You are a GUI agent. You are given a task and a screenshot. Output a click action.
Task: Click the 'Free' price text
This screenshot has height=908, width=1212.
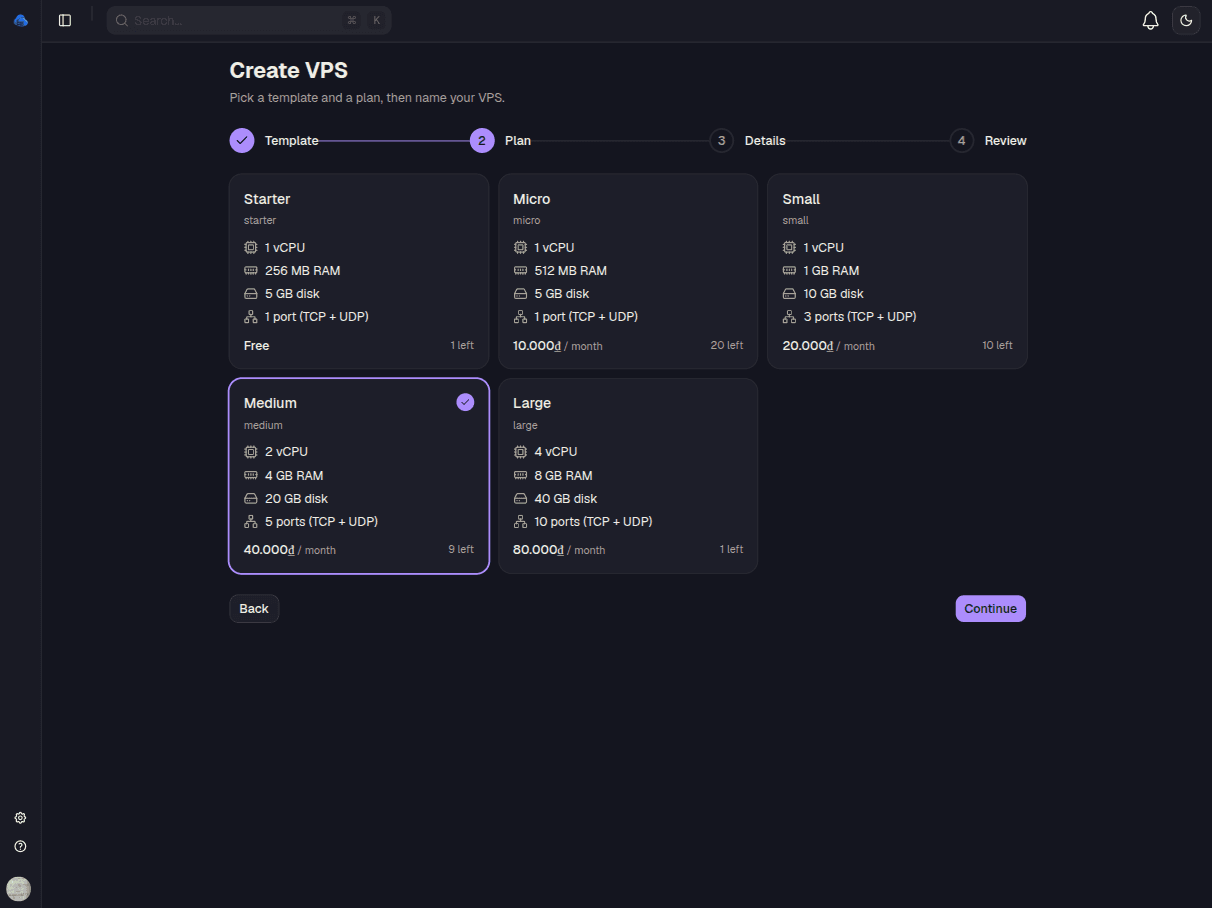(257, 346)
